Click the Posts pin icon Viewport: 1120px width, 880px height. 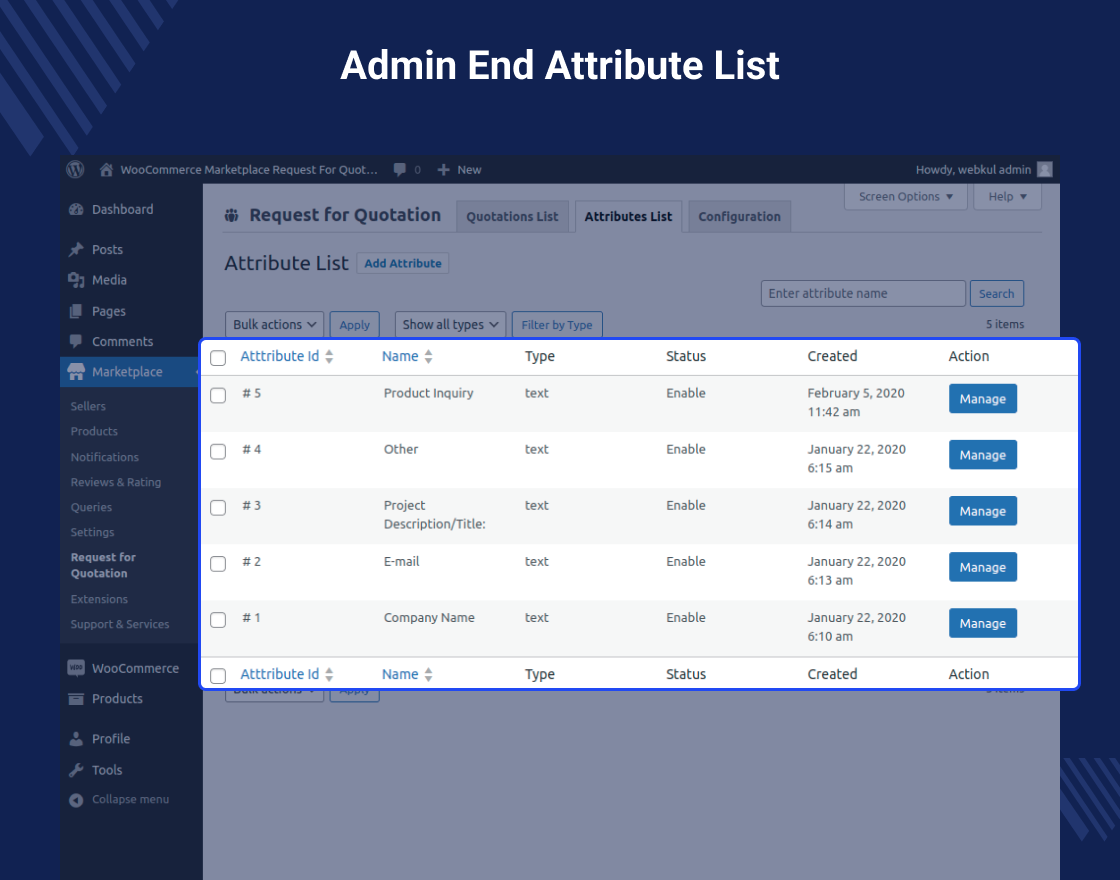click(x=76, y=249)
